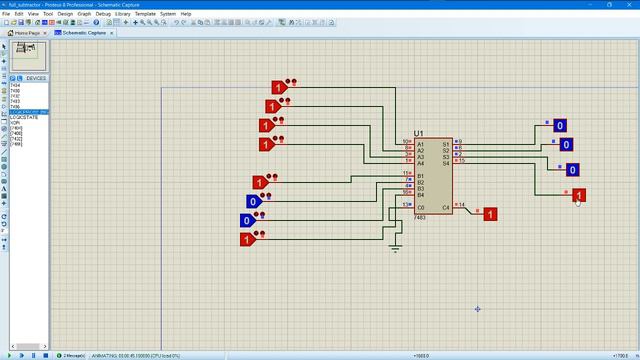640x360 pixels.
Task: Click the Open Project toolbar icon
Action: pos(13,22)
